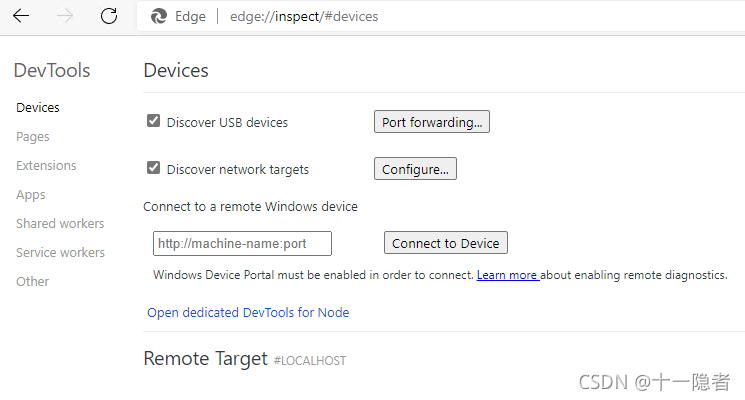Show the Shared workers section

coord(60,223)
